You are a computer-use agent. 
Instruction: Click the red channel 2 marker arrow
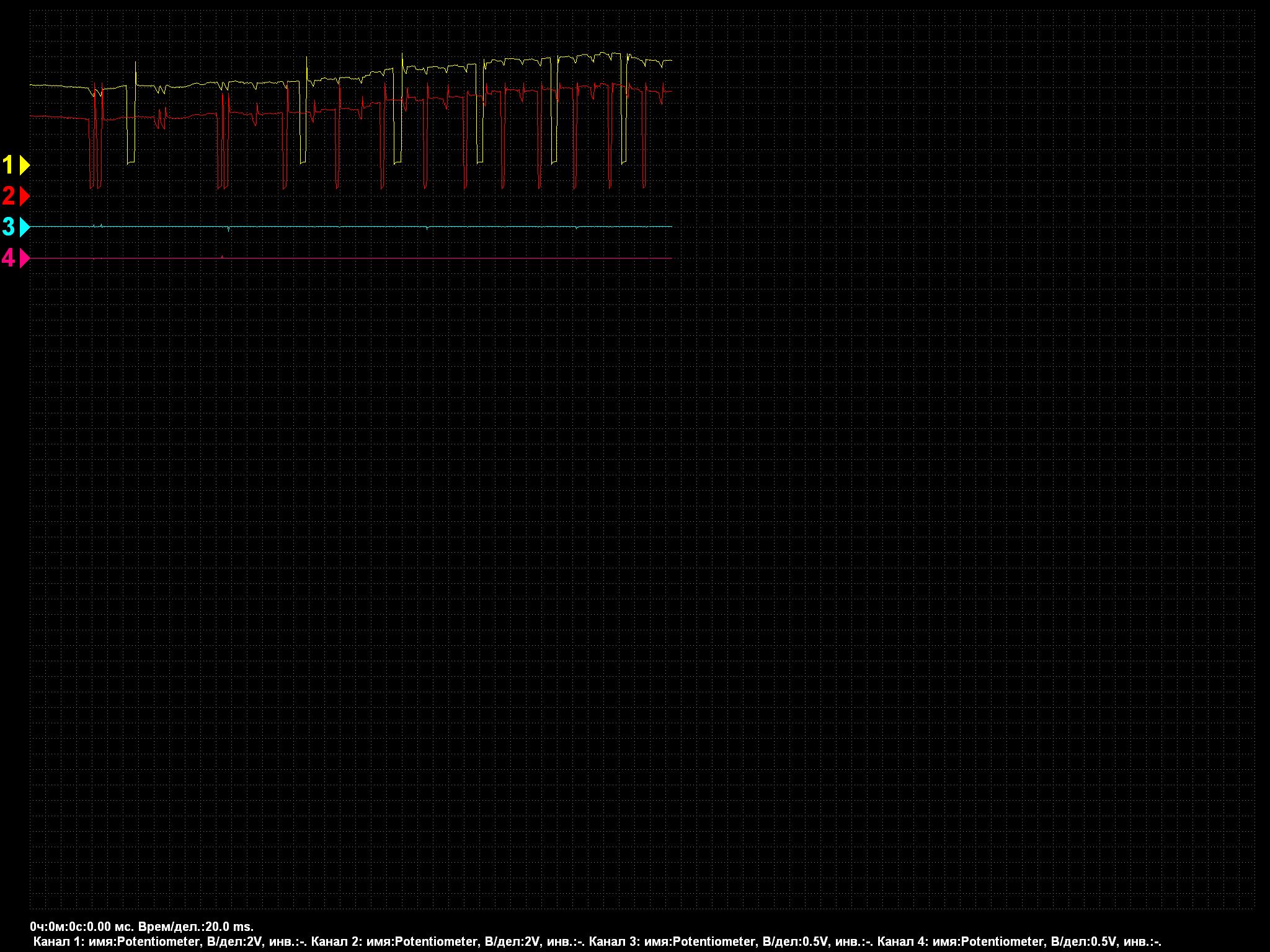click(24, 196)
